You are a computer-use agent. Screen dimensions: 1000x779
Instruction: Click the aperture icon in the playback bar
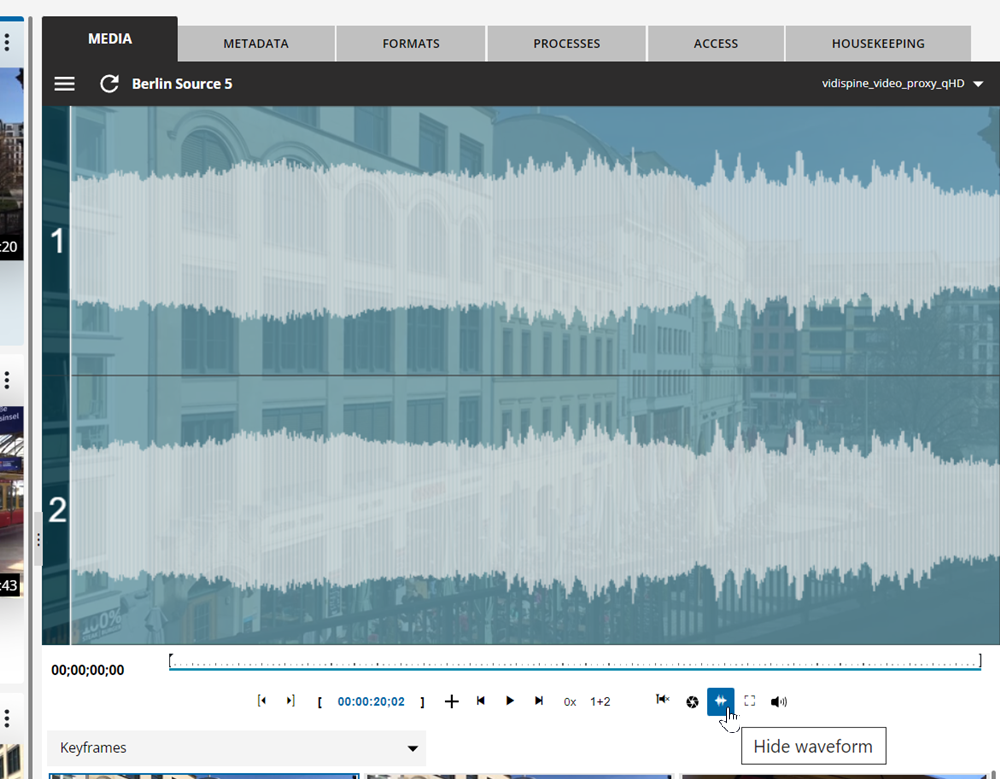(692, 701)
